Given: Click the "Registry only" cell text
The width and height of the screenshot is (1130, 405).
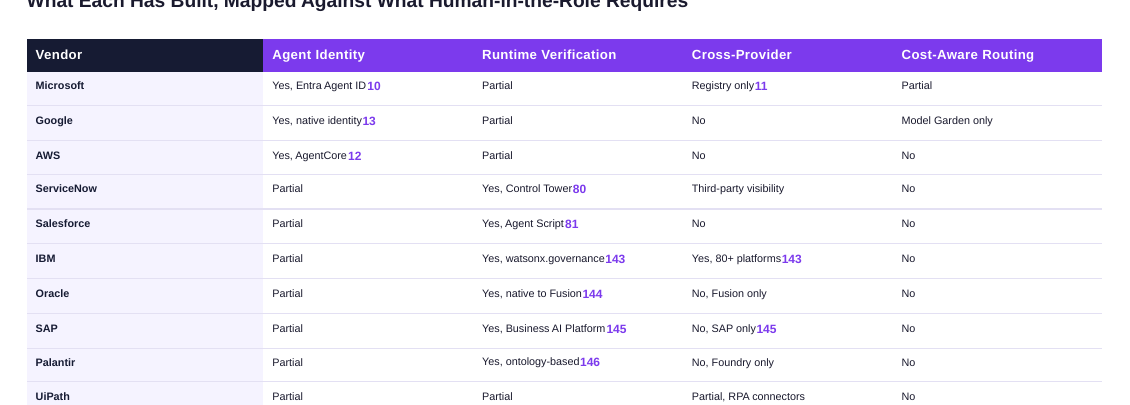Looking at the screenshot, I should point(723,85).
